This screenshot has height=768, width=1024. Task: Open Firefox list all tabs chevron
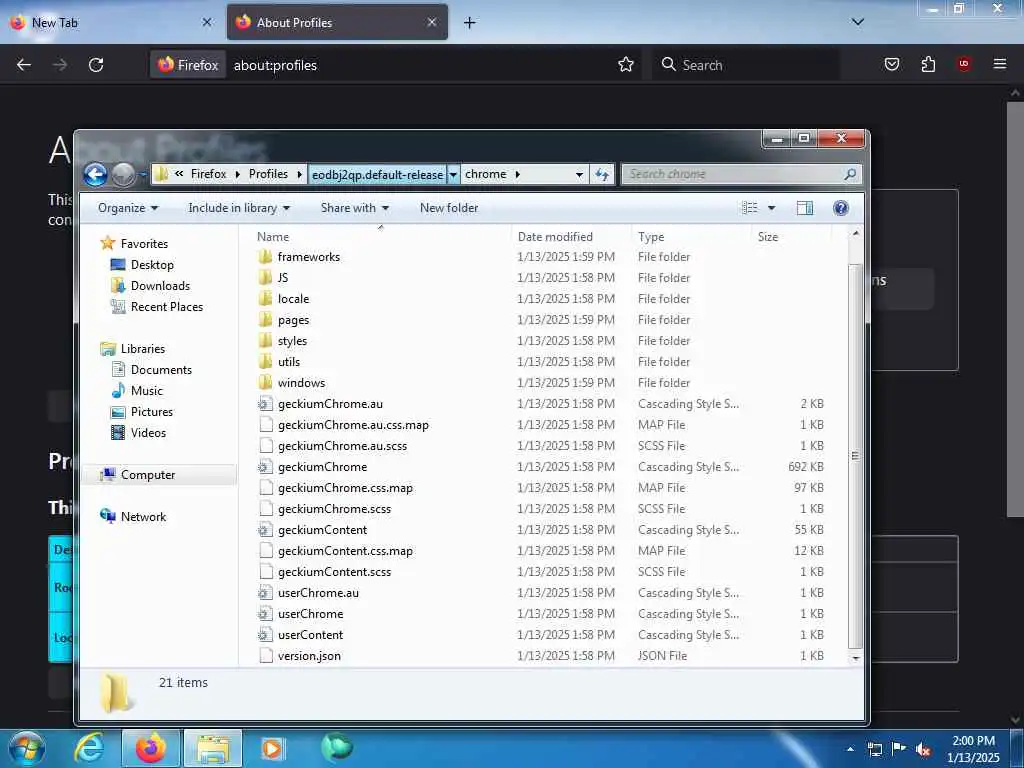857,22
